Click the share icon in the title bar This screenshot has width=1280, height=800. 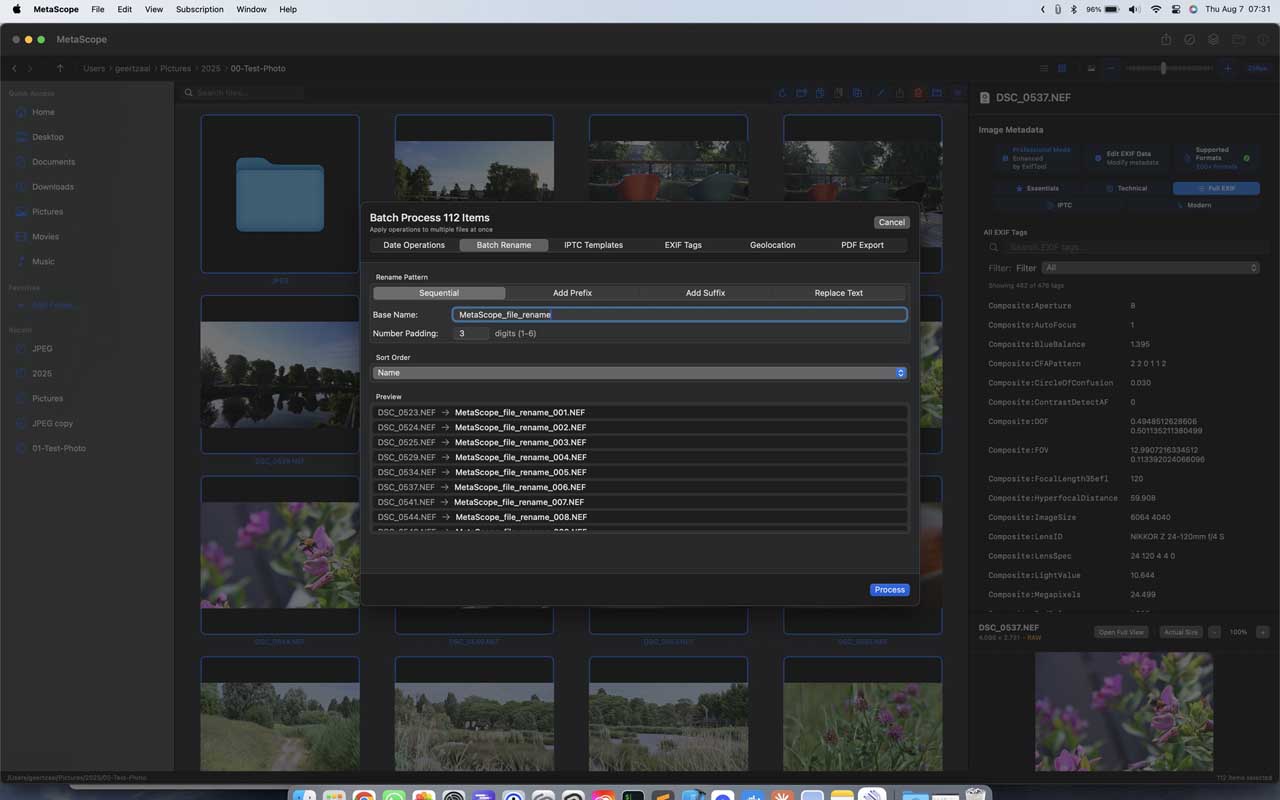click(x=1166, y=39)
